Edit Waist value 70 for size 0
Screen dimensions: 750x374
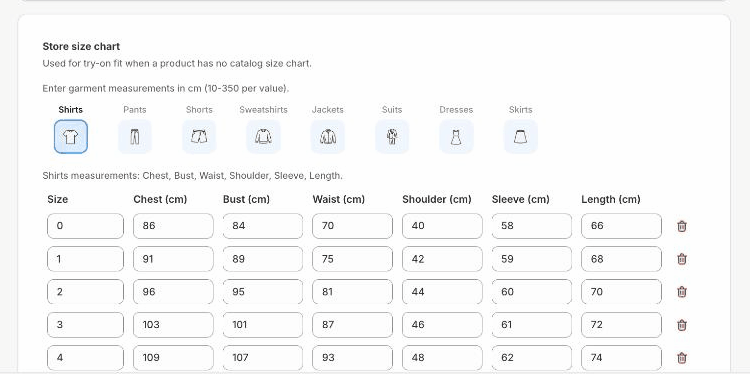pyautogui.click(x=353, y=226)
